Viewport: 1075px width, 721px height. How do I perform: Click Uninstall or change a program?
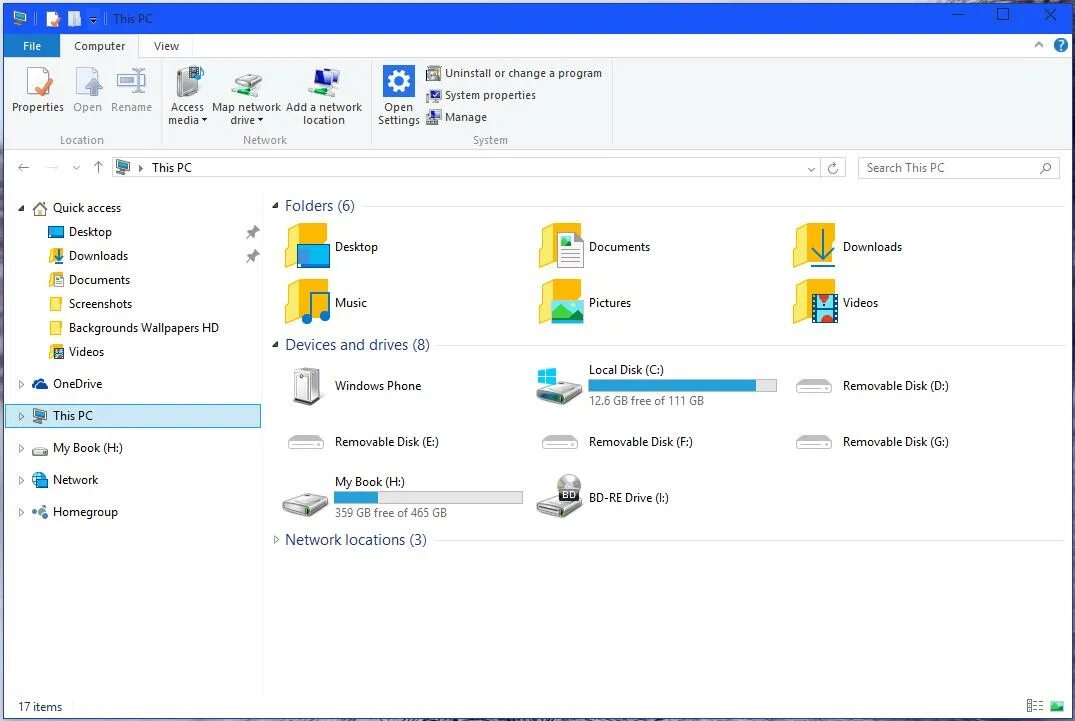[514, 73]
